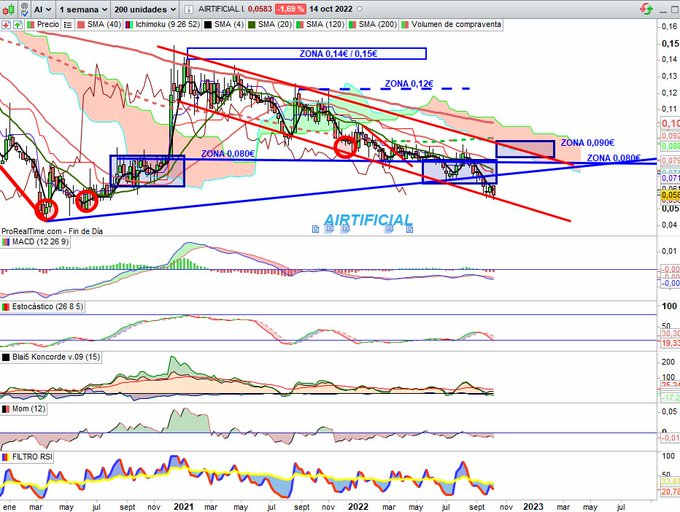Image resolution: width=680 pixels, height=512 pixels.
Task: Click the red-green sync arrows icon
Action: [647, 9]
